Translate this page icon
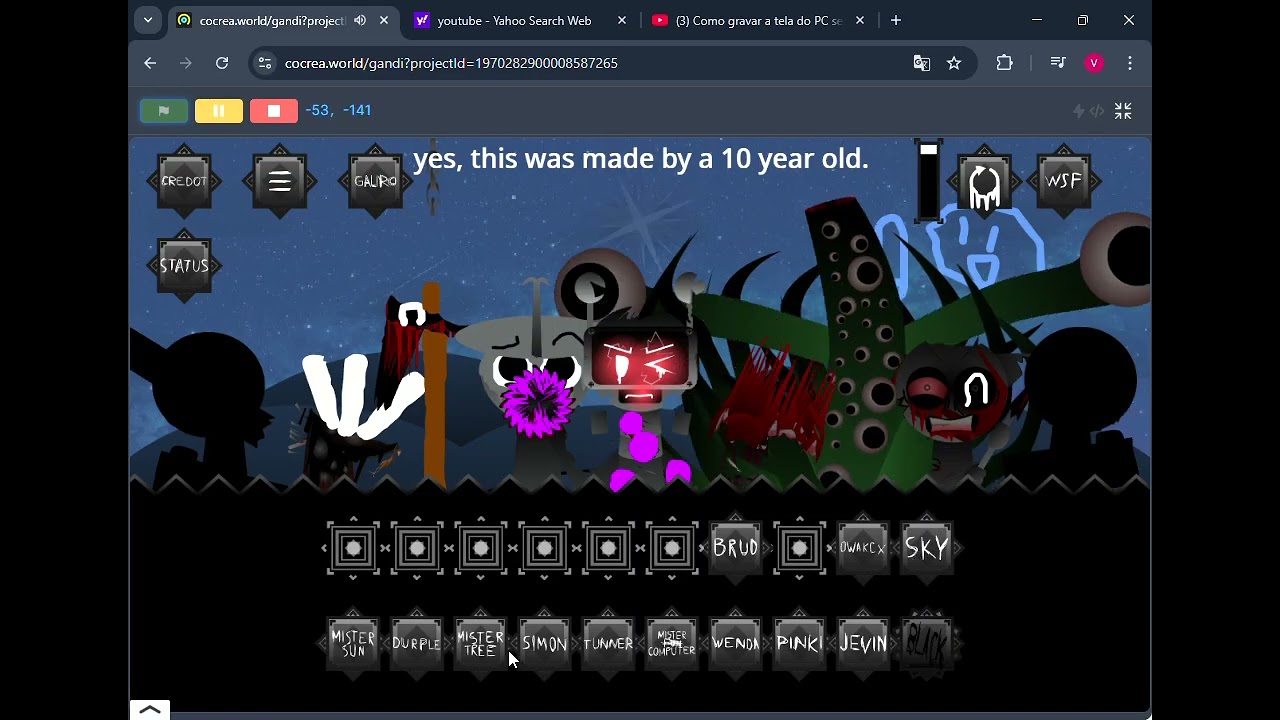The image size is (1280, 720). [x=922, y=63]
